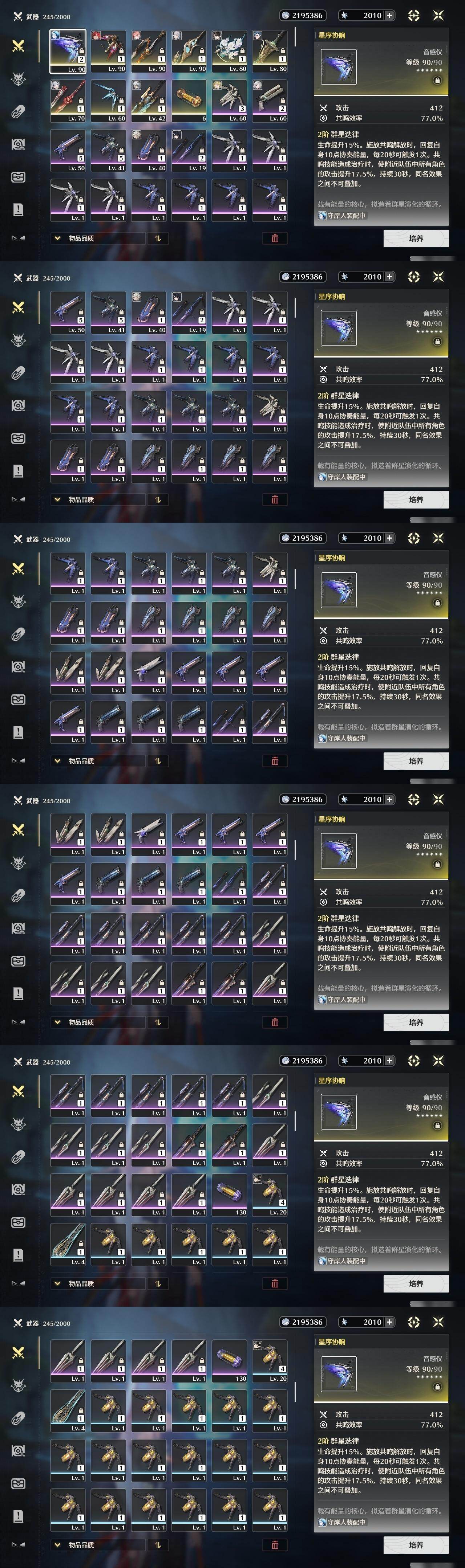This screenshot has height=1568, width=465.
Task: Click the plus icon beside 2010 in topmost header
Action: tap(389, 15)
